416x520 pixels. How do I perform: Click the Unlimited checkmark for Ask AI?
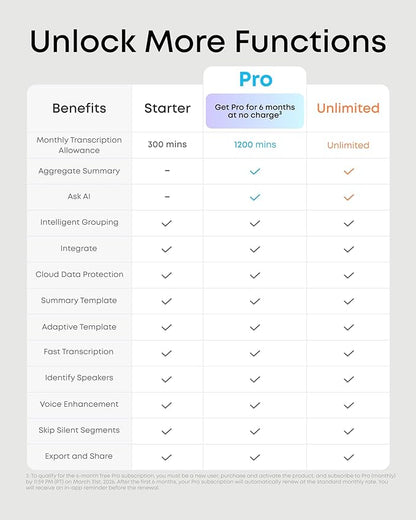[x=349, y=197]
